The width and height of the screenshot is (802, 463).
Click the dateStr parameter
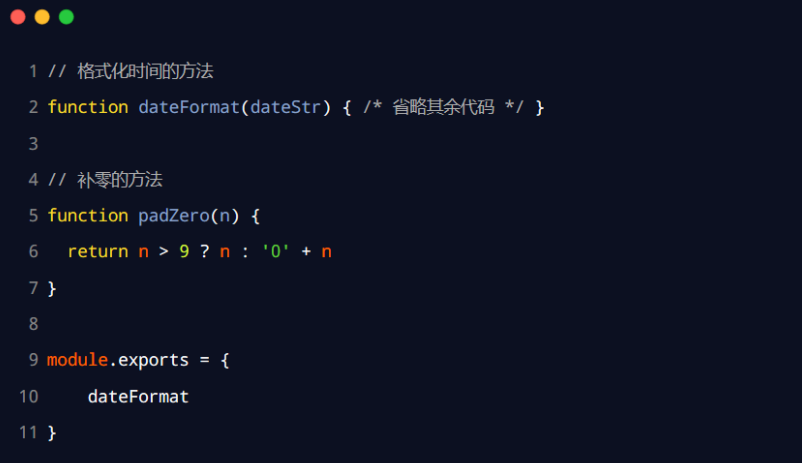pyautogui.click(x=285, y=107)
